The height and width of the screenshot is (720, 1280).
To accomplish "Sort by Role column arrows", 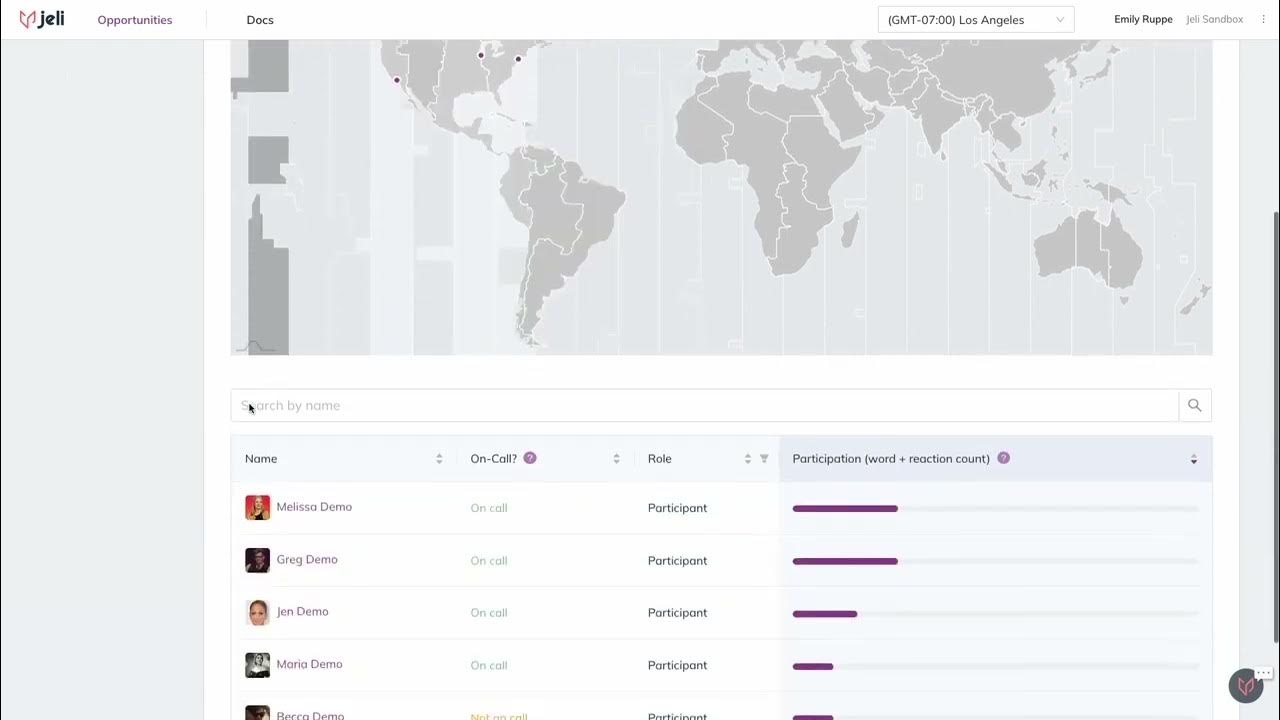I will tap(747, 459).
